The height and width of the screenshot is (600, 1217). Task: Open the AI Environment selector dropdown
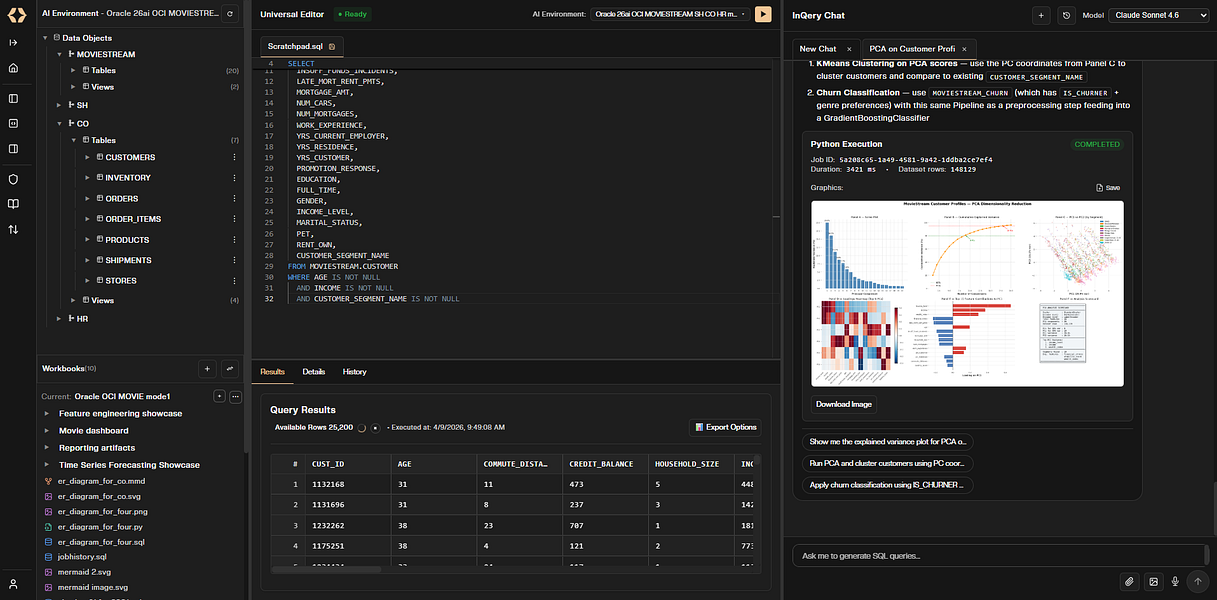click(670, 15)
